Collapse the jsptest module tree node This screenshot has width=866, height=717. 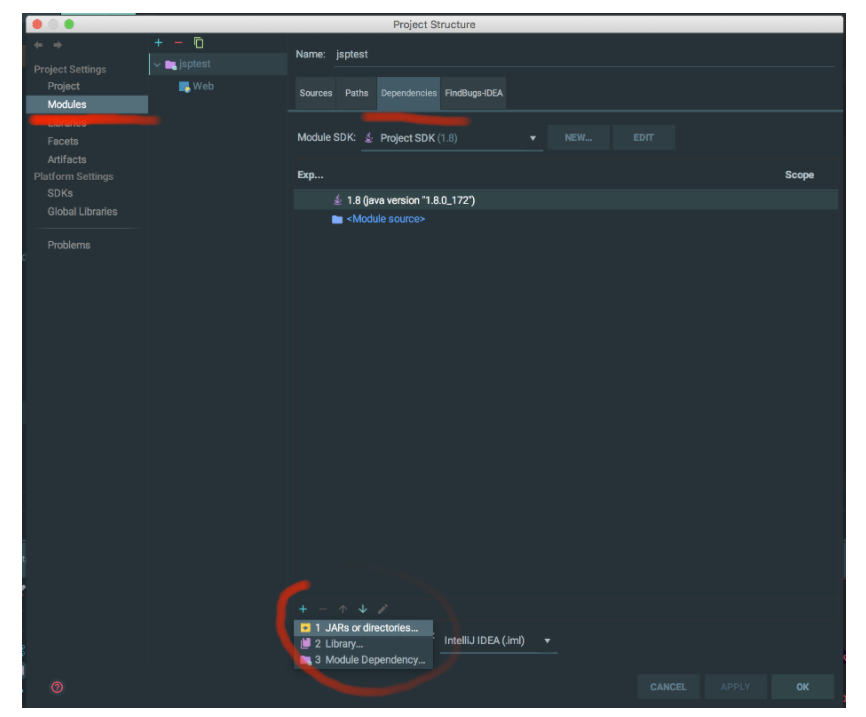pos(157,65)
